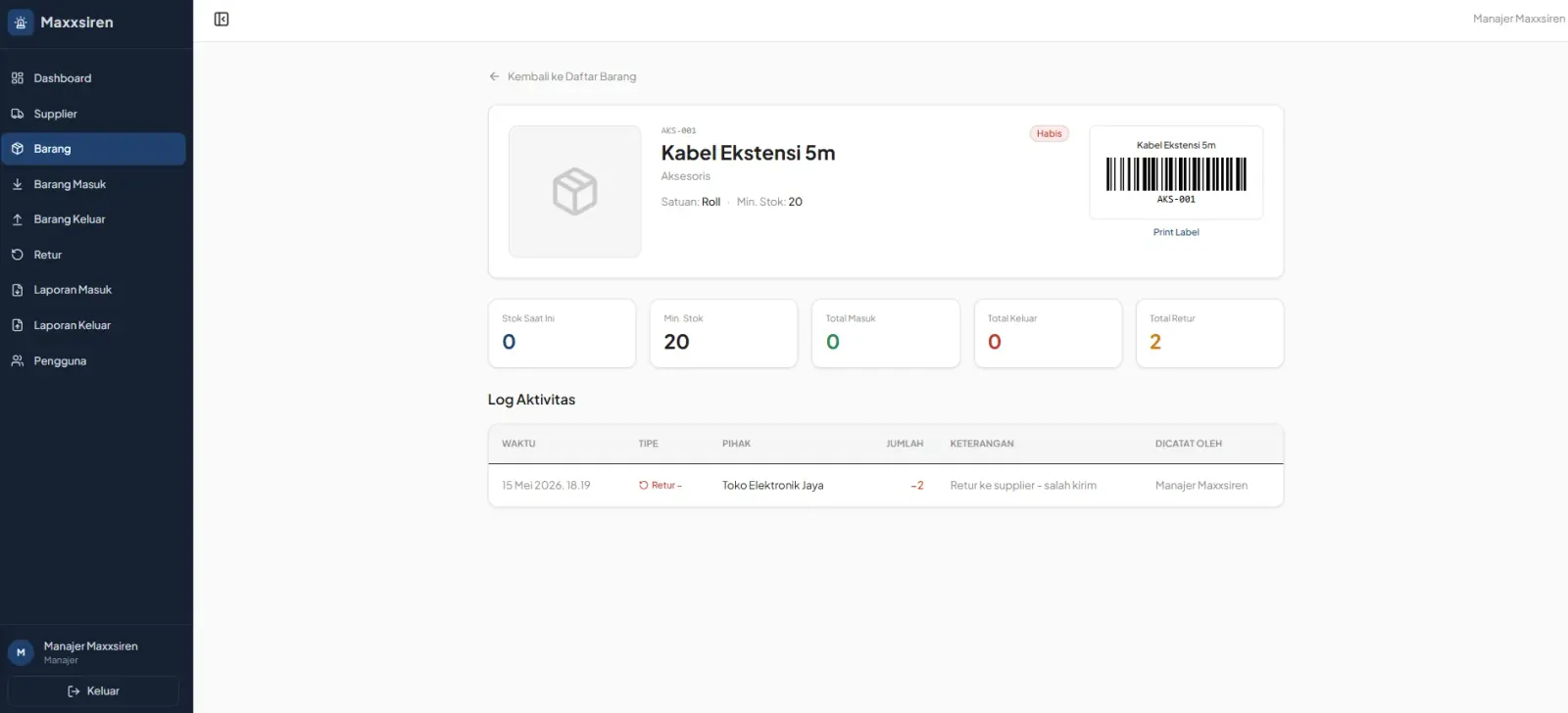Click the Total Retur card showing 2
The width and height of the screenshot is (1568, 713).
[x=1209, y=334]
